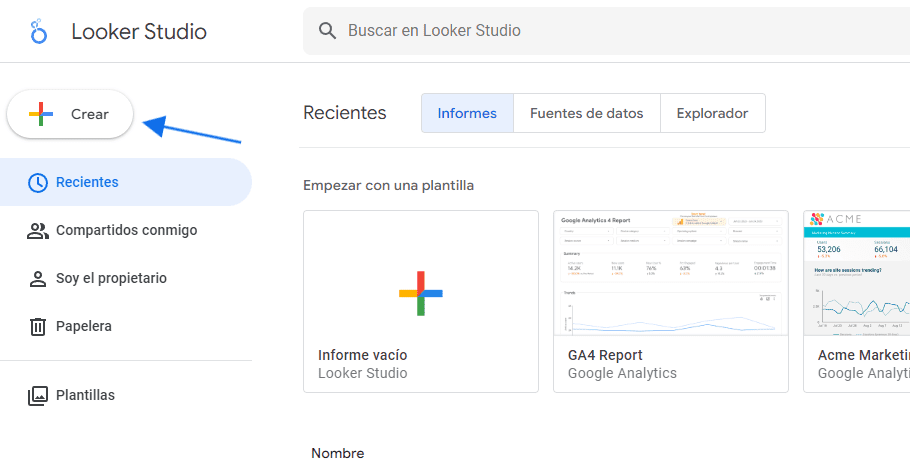The height and width of the screenshot is (466, 910).
Task: Click the colorful plus icon in Crear
Action: coord(41,114)
